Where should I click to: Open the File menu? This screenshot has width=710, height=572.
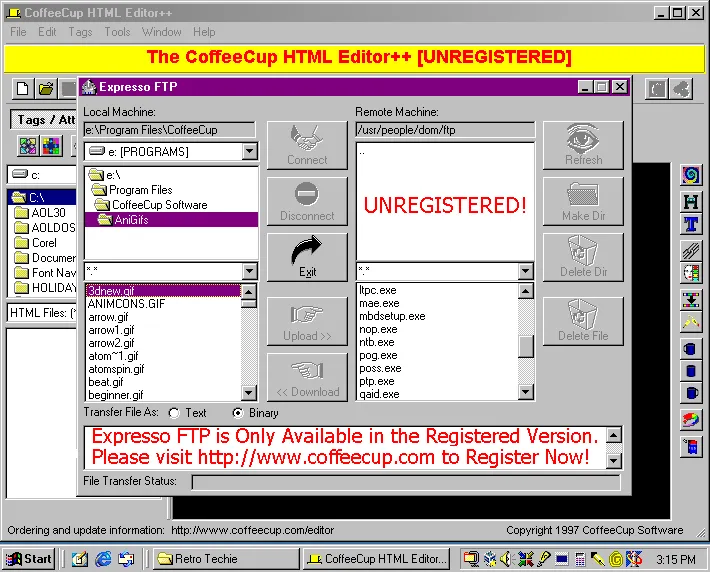pyautogui.click(x=18, y=32)
